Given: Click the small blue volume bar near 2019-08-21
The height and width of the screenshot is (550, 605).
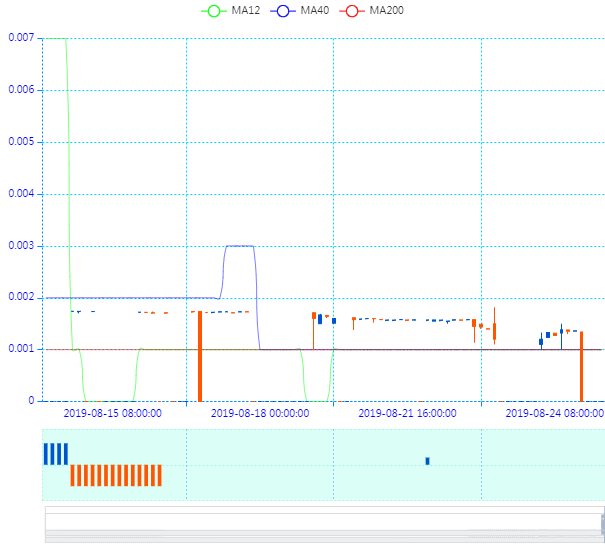Looking at the screenshot, I should pos(427,461).
